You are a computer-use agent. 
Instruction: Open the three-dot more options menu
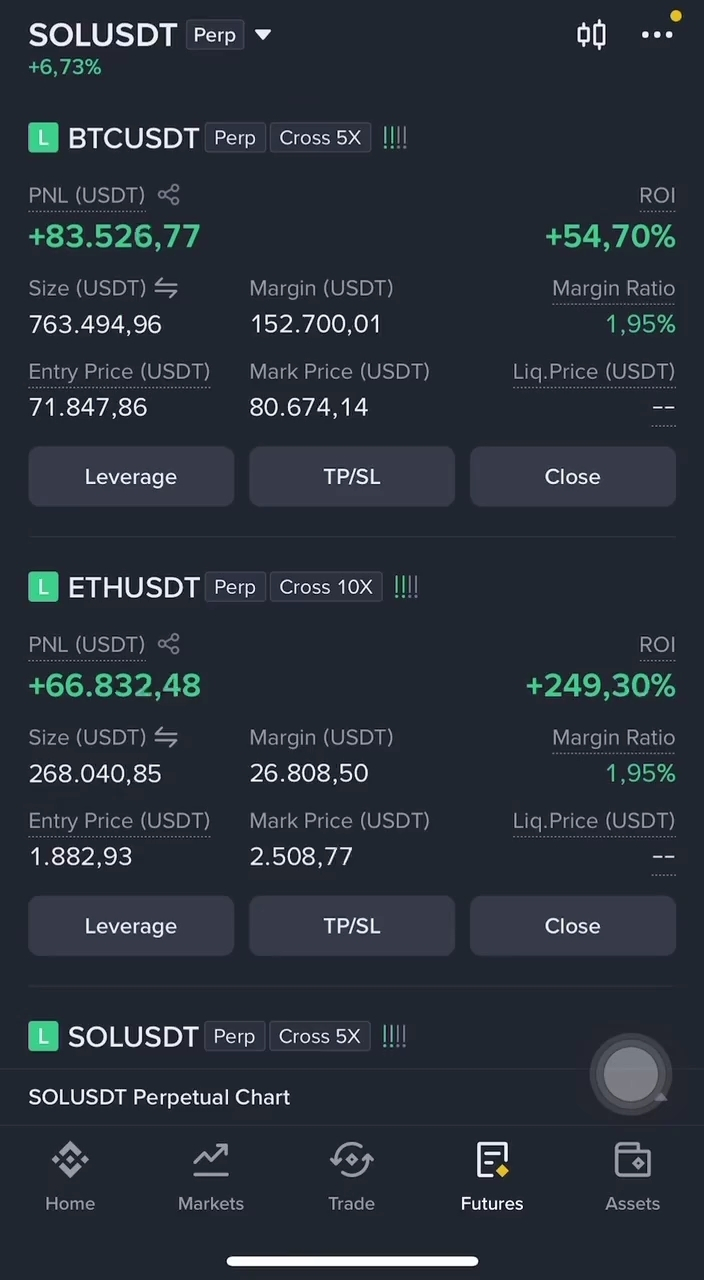click(657, 35)
